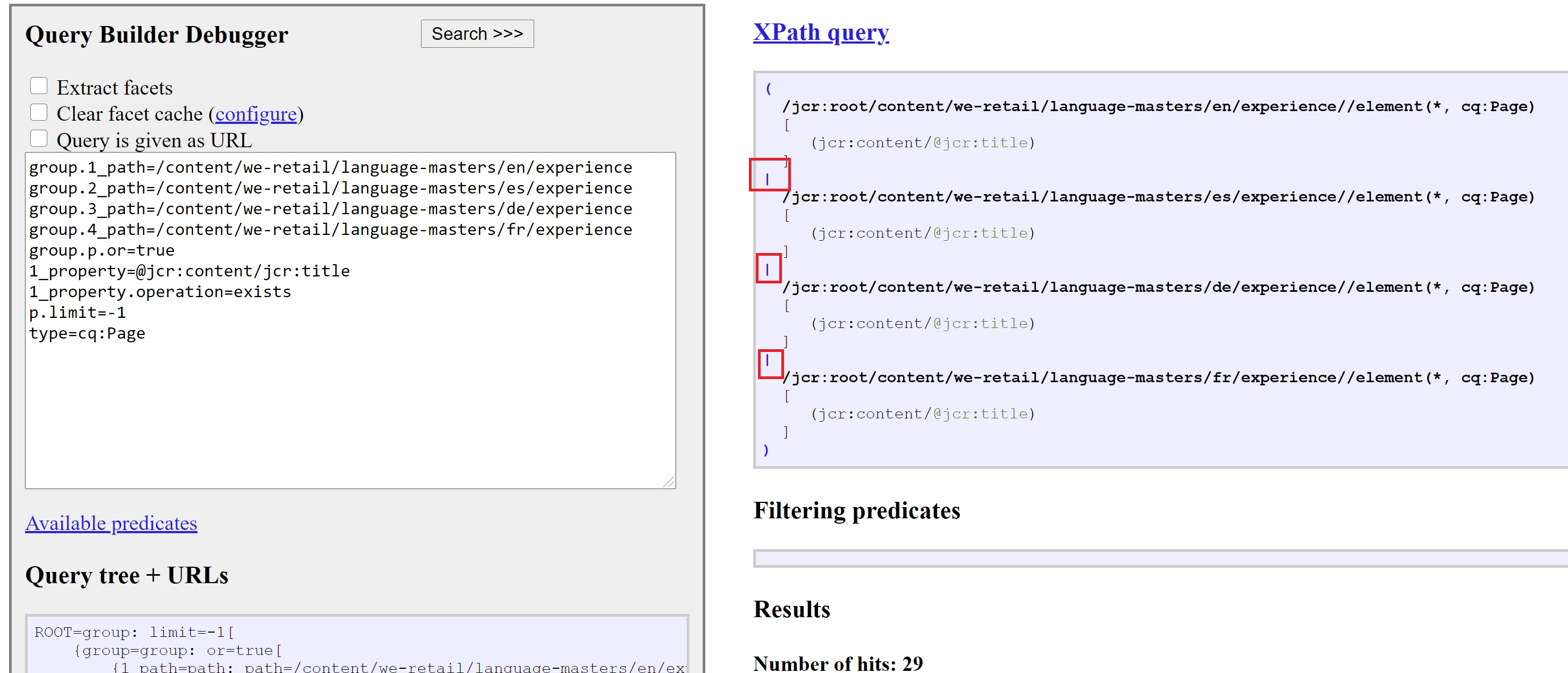The width and height of the screenshot is (1568, 673).
Task: Open the Available predicates link
Action: click(111, 523)
